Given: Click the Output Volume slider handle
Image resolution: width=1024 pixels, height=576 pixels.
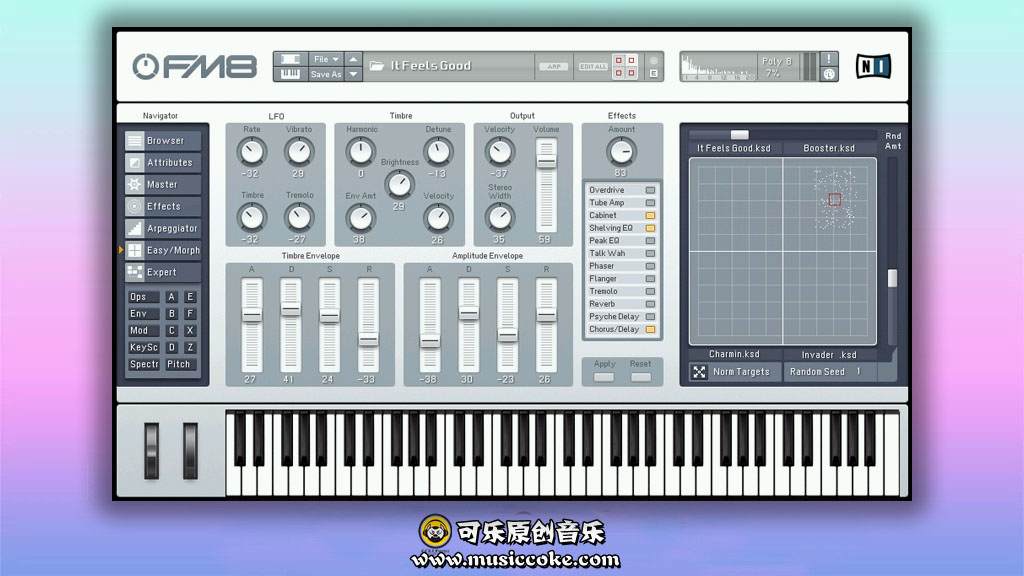Looking at the screenshot, I should pyautogui.click(x=546, y=160).
